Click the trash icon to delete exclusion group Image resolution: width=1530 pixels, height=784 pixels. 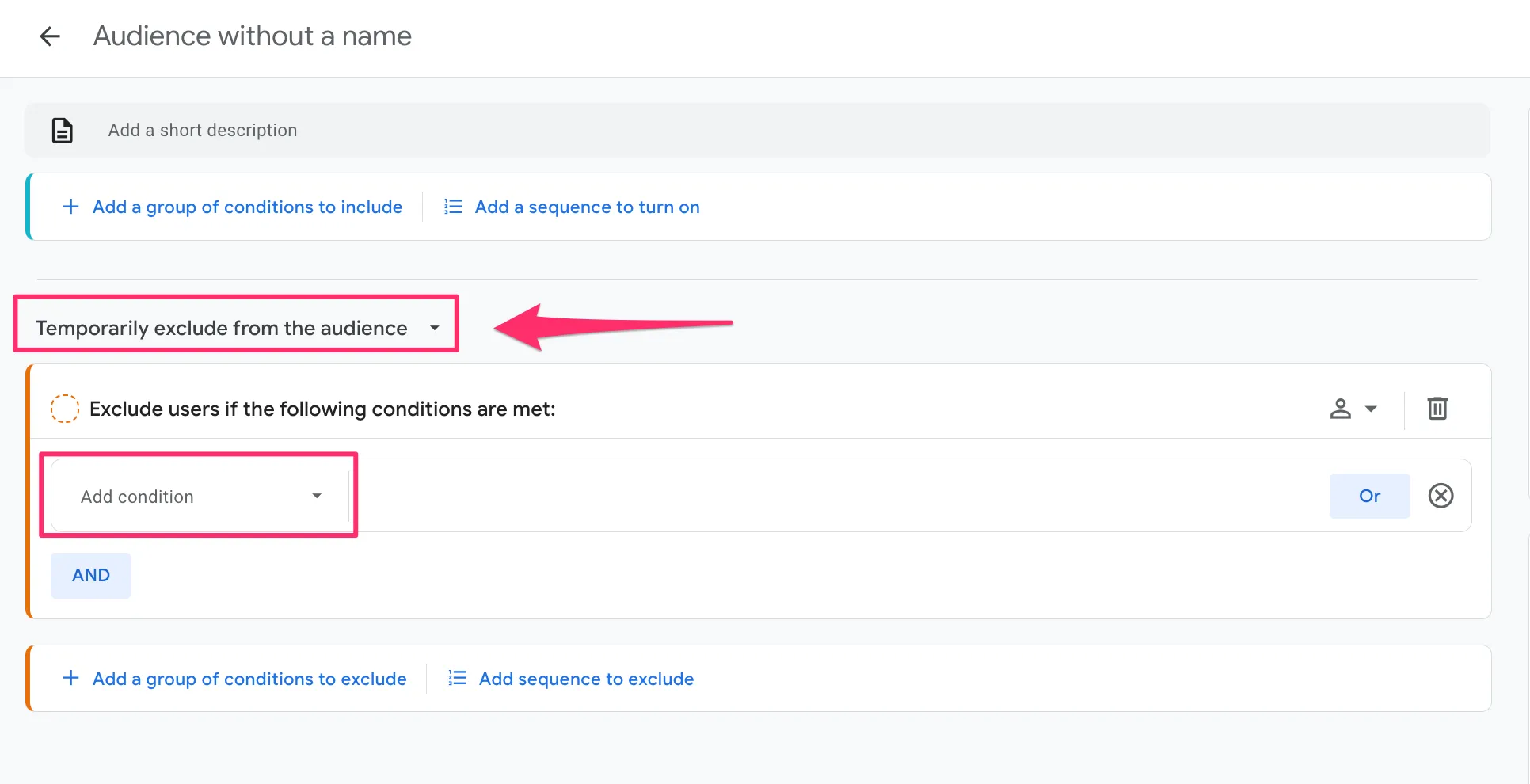[x=1437, y=409]
